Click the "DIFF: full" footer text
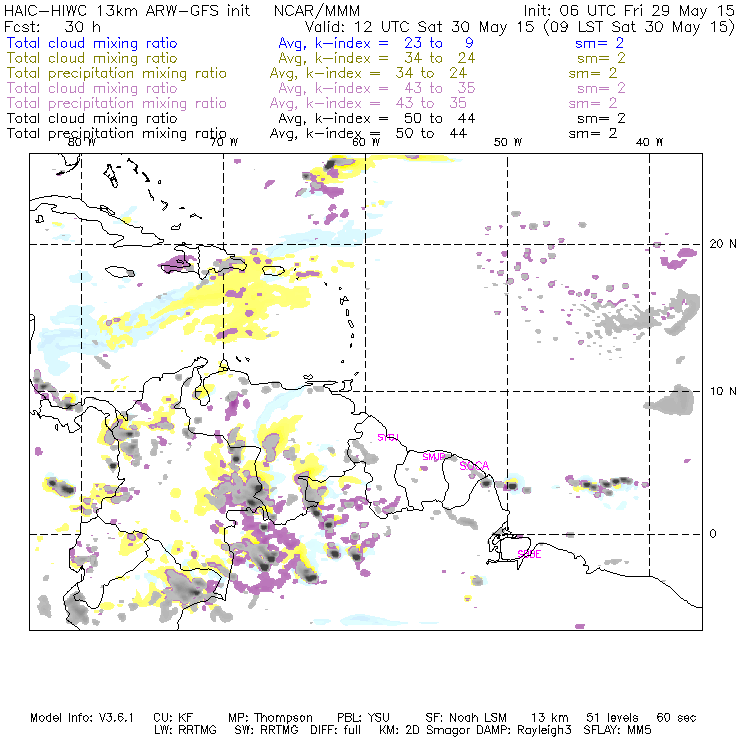 [x=336, y=730]
